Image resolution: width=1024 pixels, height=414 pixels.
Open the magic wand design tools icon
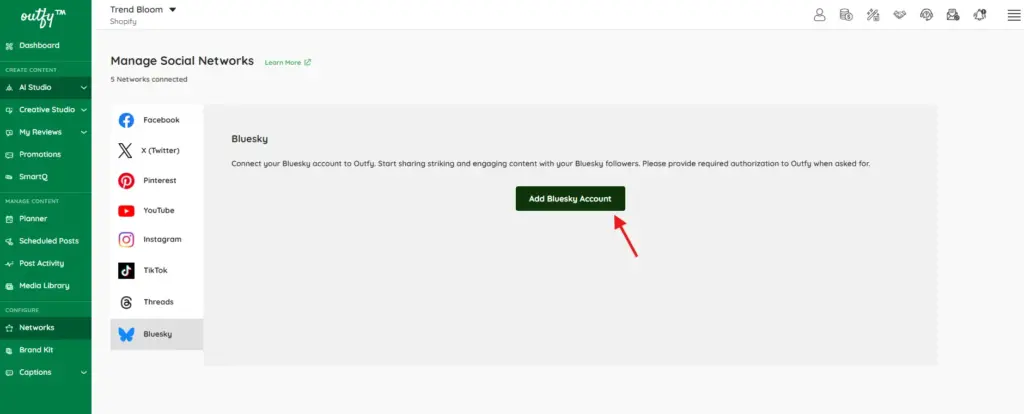tap(872, 14)
